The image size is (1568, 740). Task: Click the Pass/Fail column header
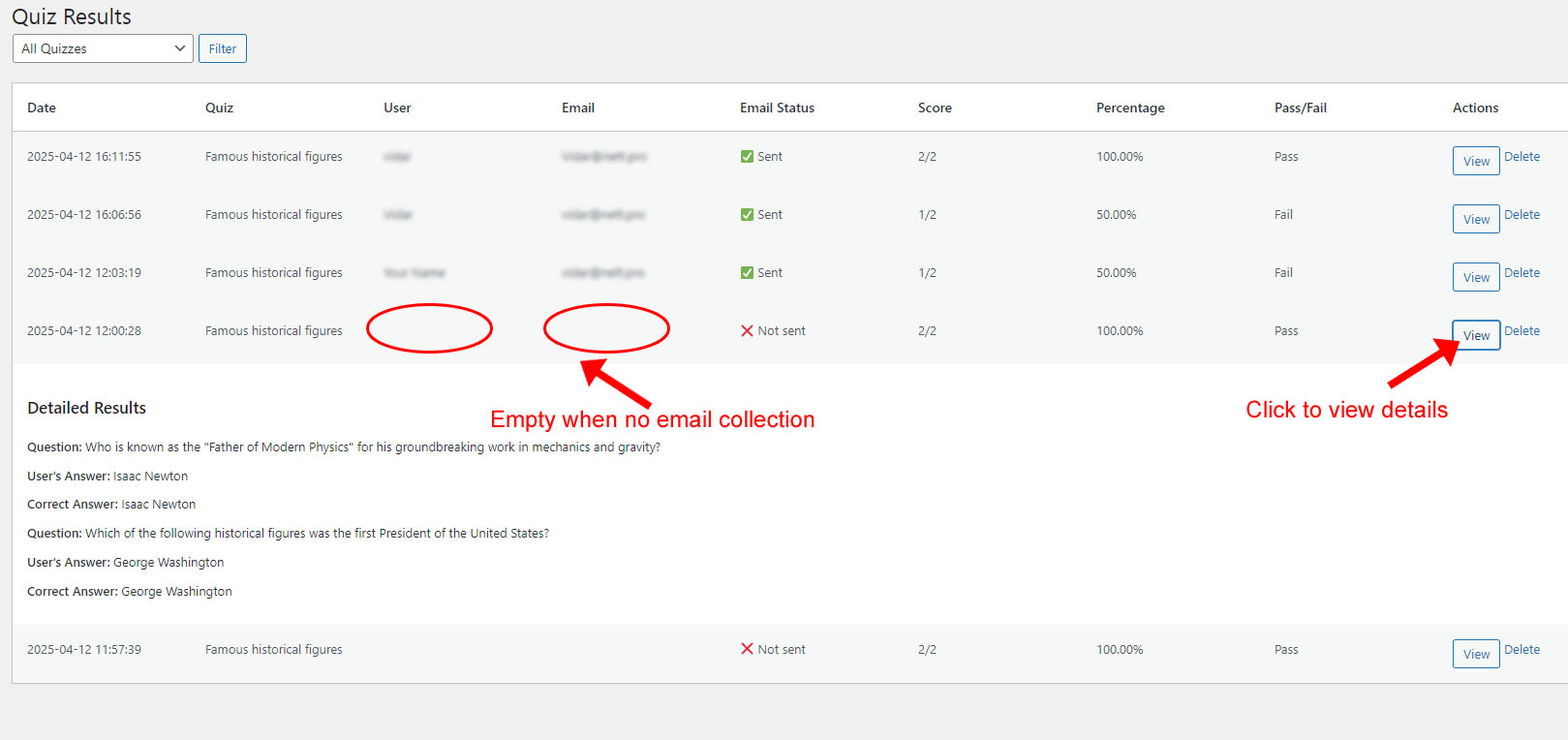tap(1301, 108)
